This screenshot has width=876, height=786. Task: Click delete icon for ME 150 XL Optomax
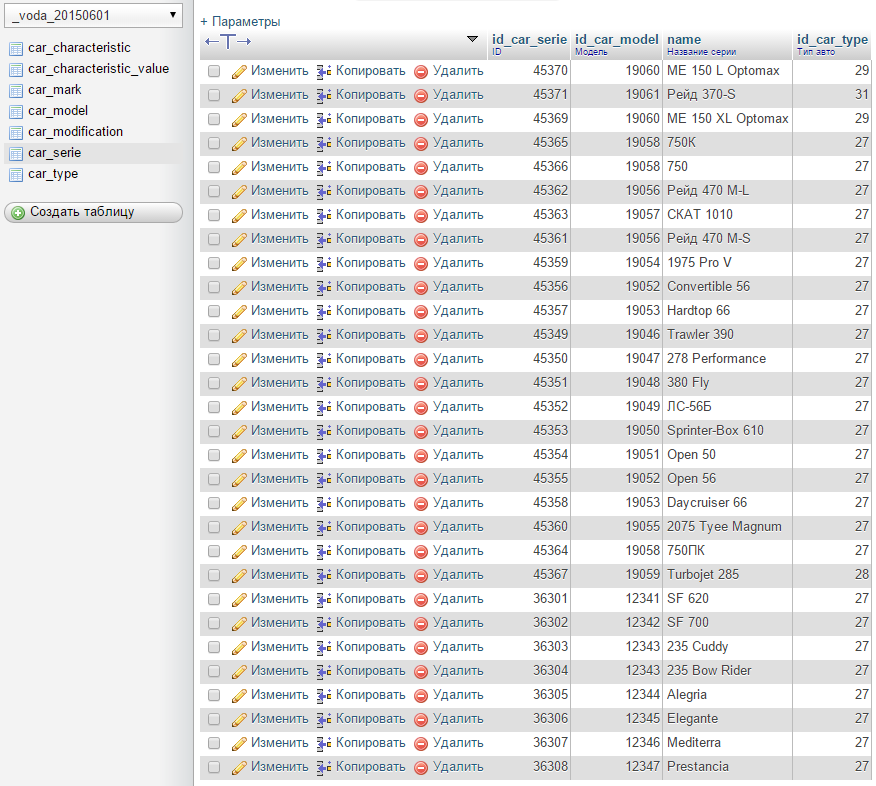(421, 120)
